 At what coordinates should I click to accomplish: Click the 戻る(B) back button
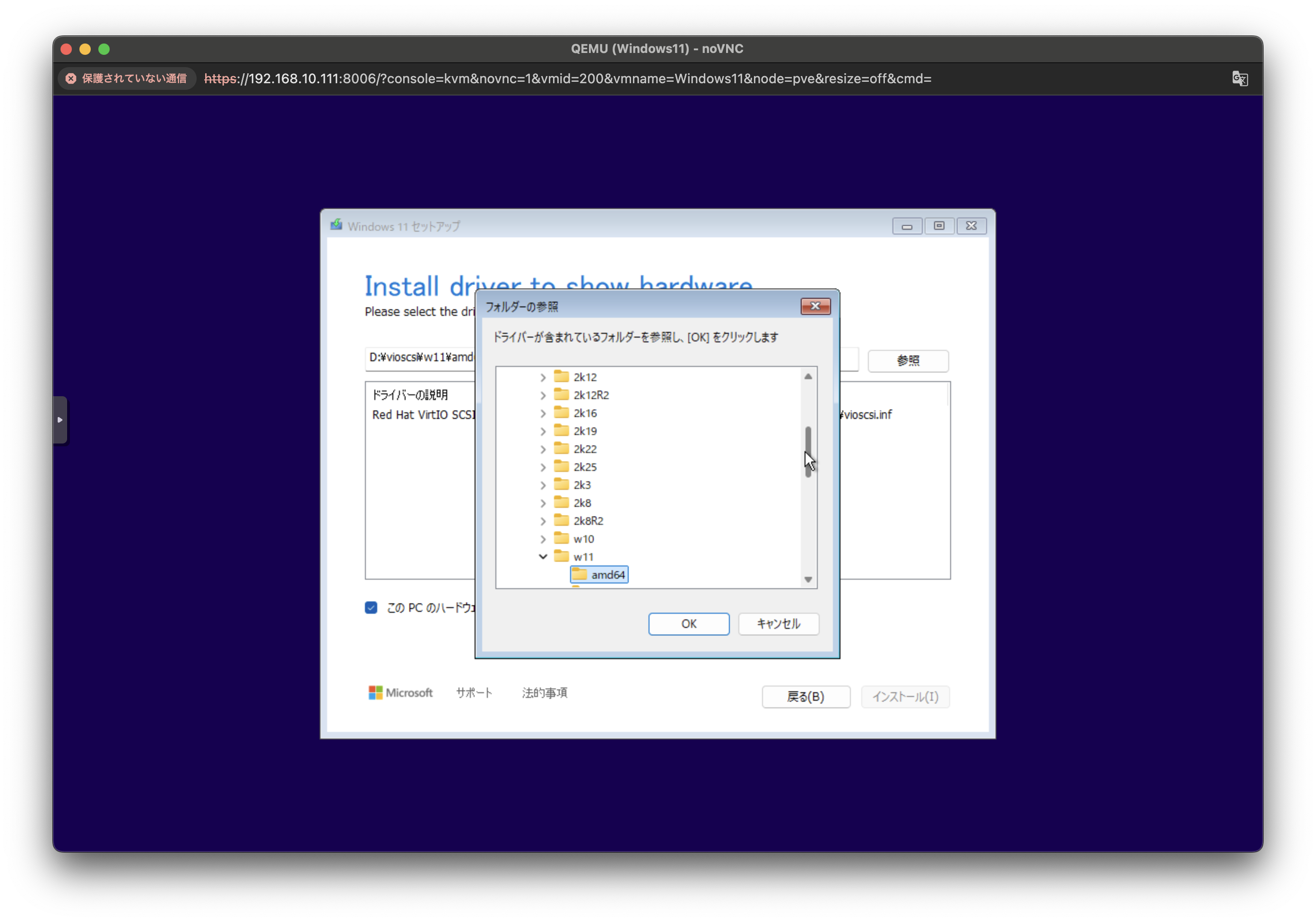click(805, 696)
